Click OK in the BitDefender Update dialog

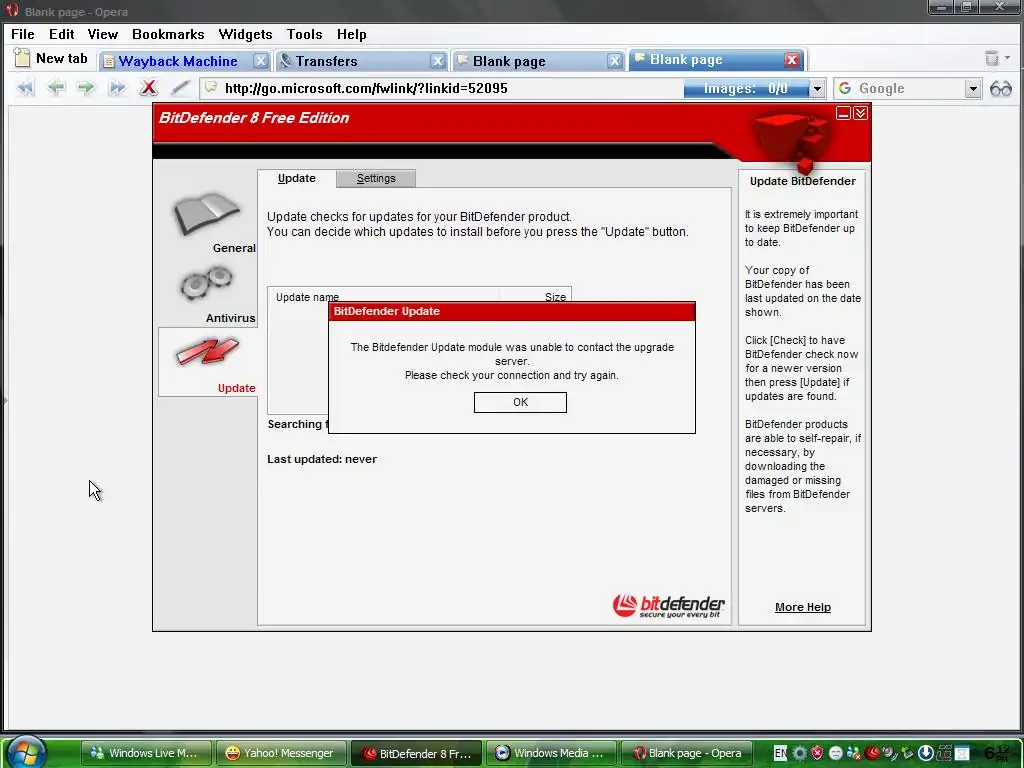pos(520,402)
